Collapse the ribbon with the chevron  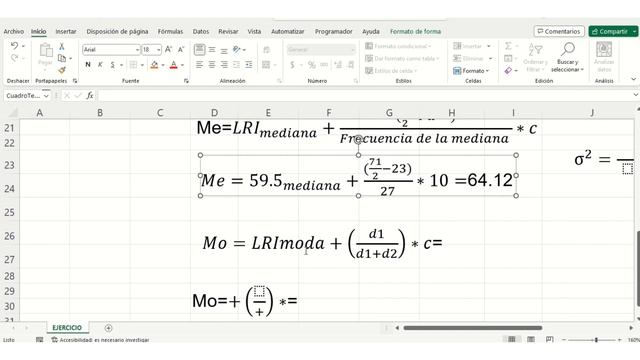pyautogui.click(x=633, y=79)
